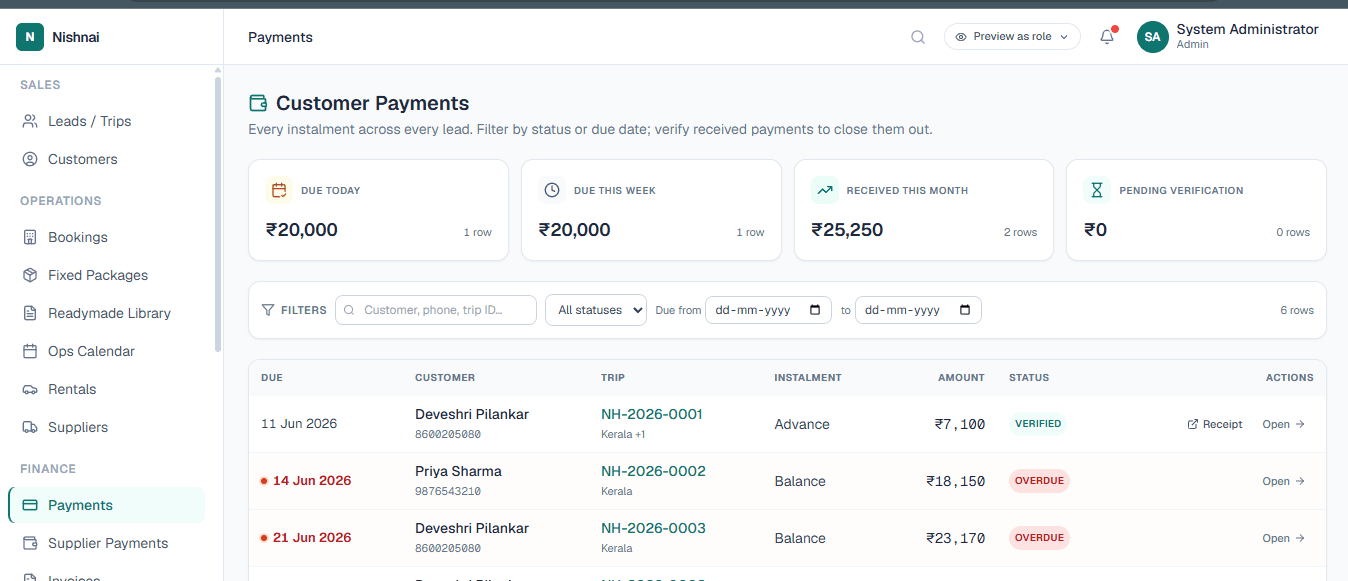The height and width of the screenshot is (581, 1348).
Task: Click the Due from date field
Action: [x=769, y=310]
